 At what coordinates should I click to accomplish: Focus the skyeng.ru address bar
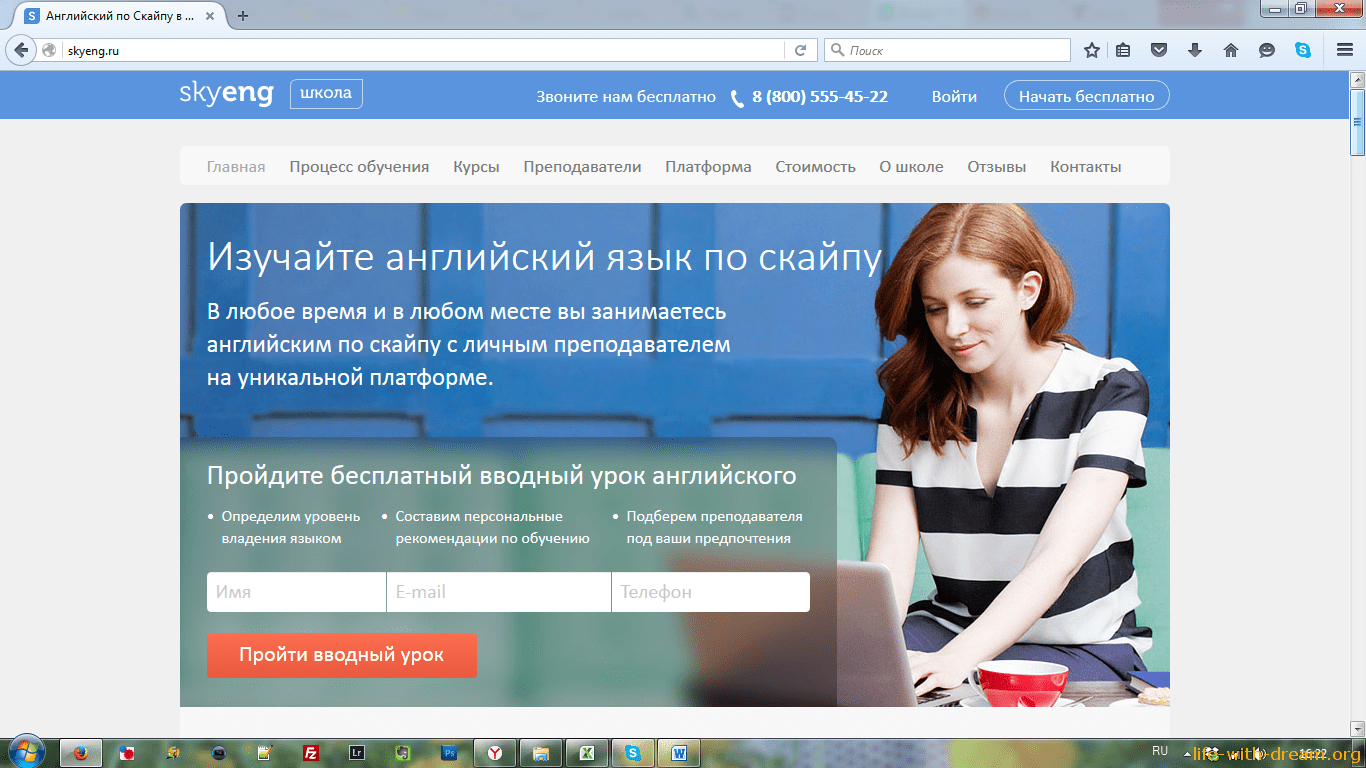[424, 50]
